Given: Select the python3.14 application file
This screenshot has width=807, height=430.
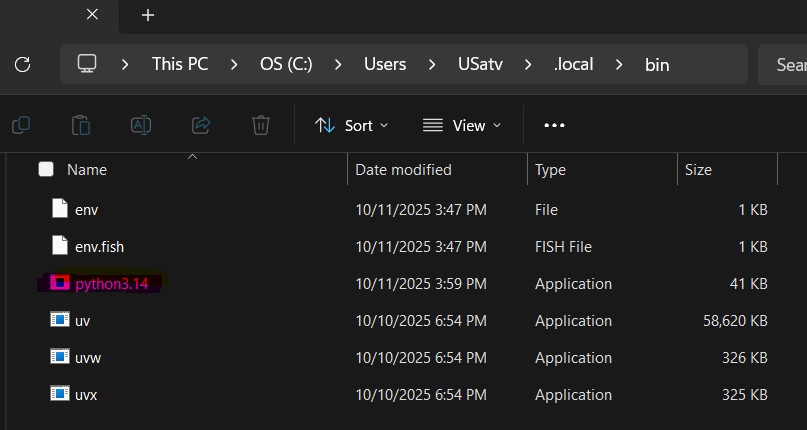Looking at the screenshot, I should point(111,284).
